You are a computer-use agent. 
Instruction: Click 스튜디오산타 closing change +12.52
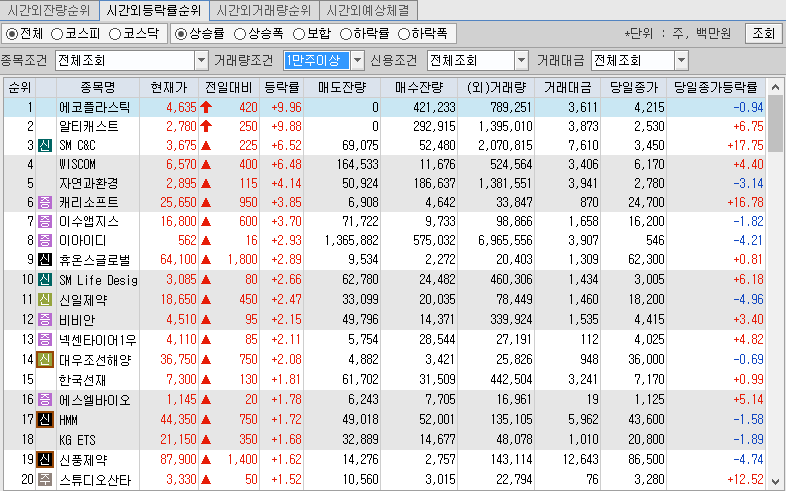pos(745,480)
